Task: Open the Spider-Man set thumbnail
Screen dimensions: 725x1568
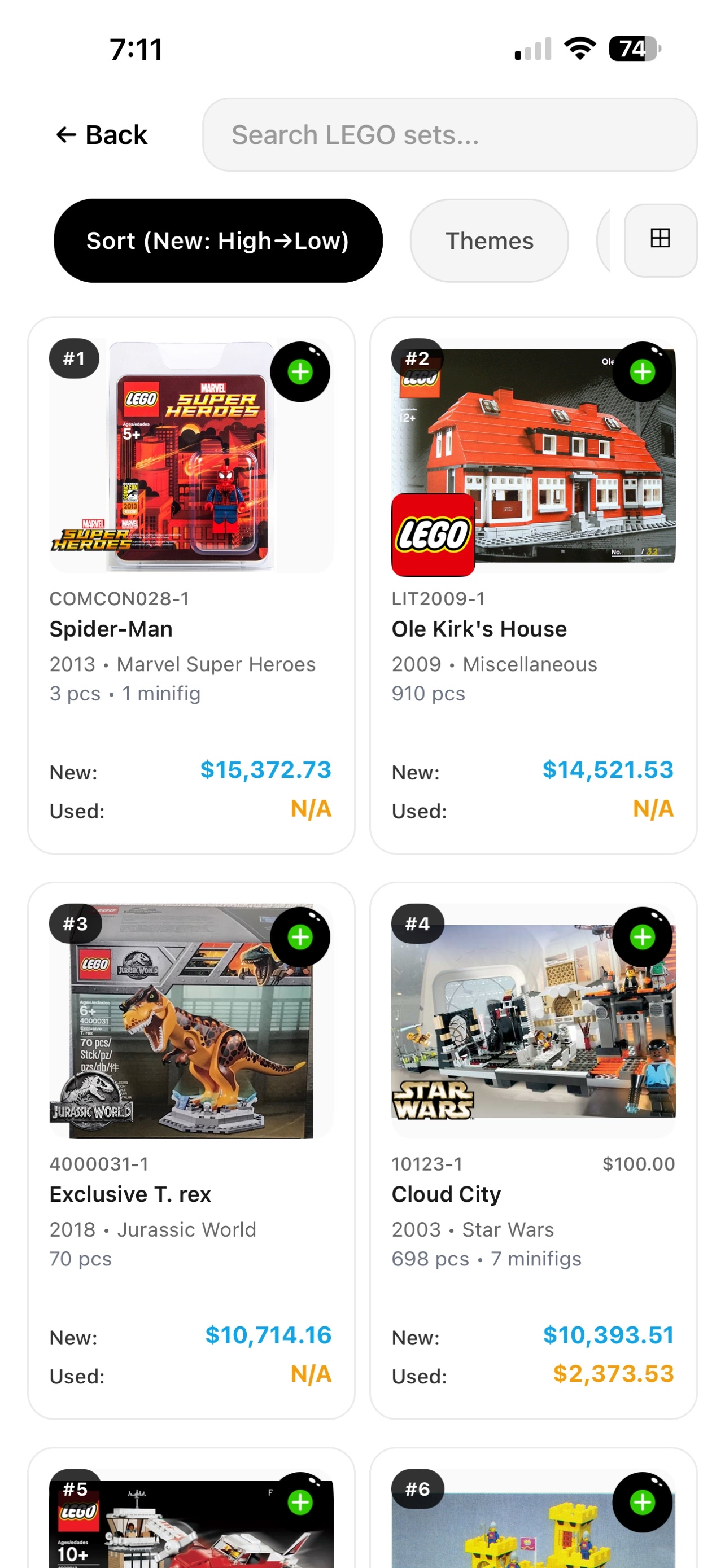Action: (191, 455)
